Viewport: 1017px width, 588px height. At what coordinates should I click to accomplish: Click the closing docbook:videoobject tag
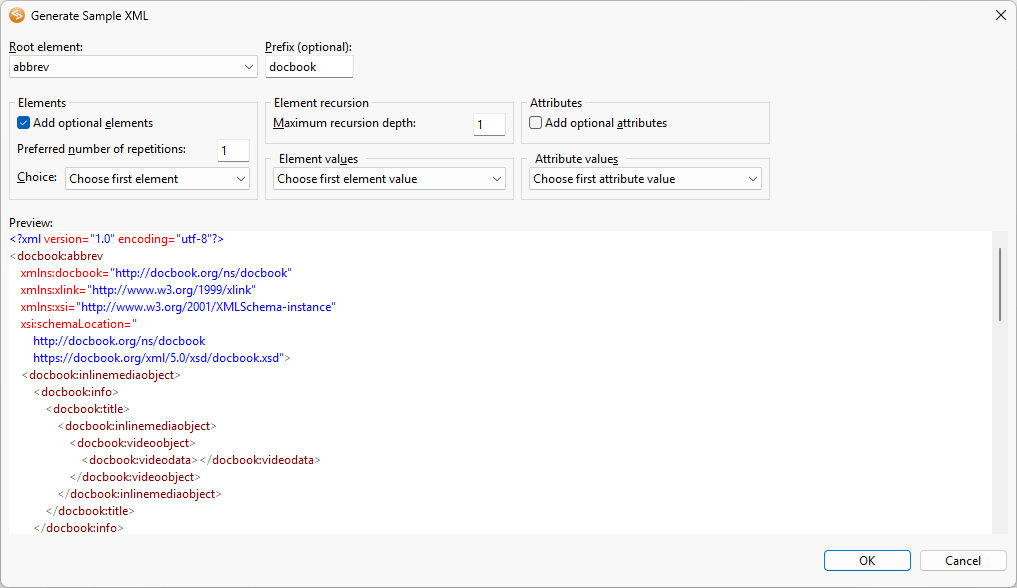(136, 477)
